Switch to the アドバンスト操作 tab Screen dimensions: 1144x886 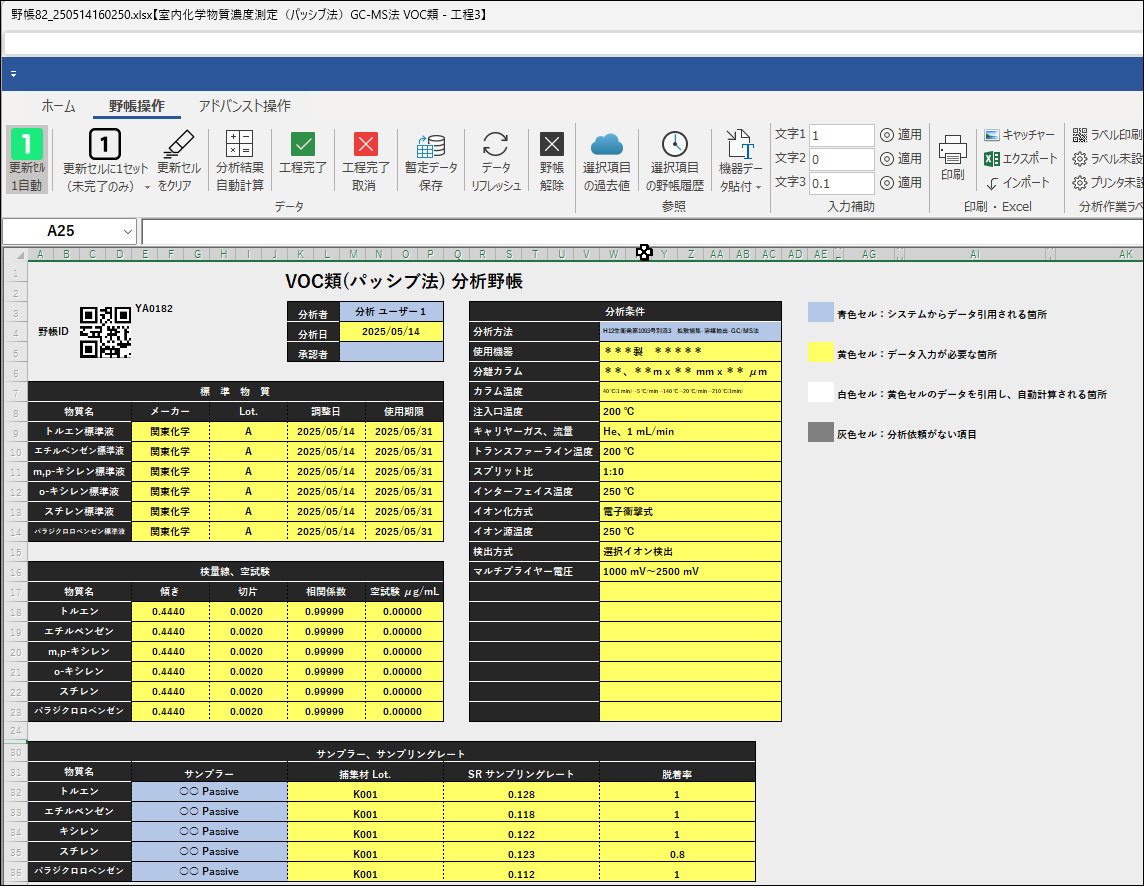(244, 106)
